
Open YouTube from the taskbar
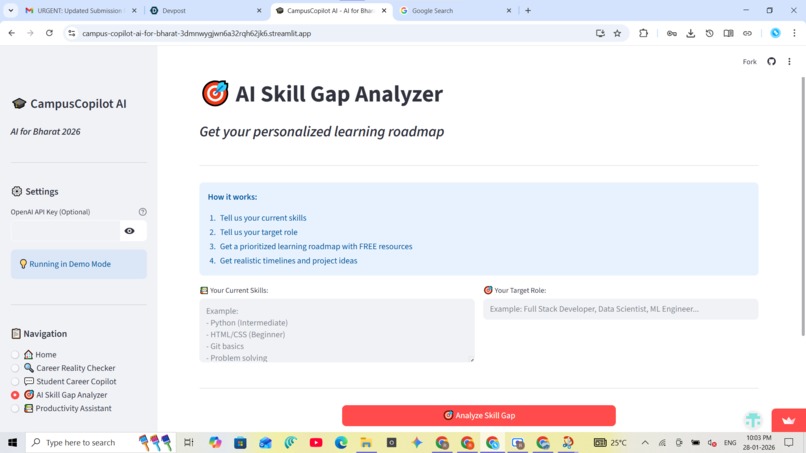[x=316, y=442]
